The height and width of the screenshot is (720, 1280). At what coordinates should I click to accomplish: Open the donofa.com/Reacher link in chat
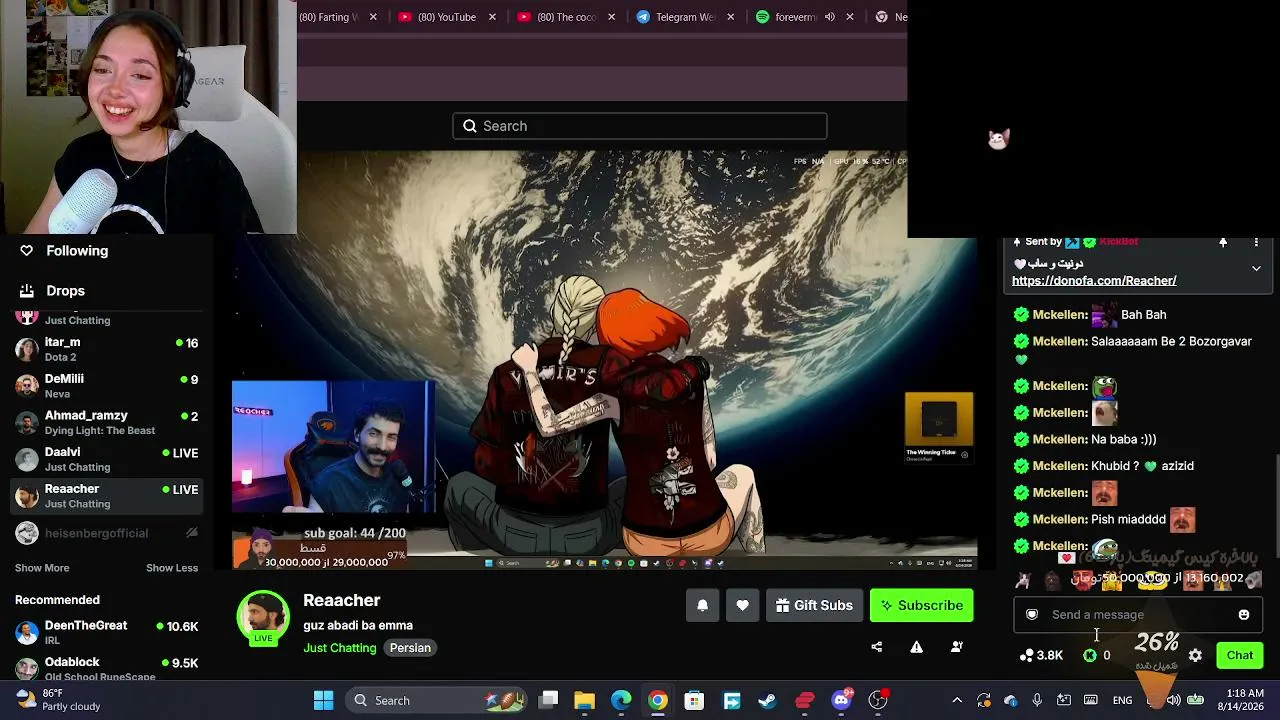click(x=1094, y=281)
